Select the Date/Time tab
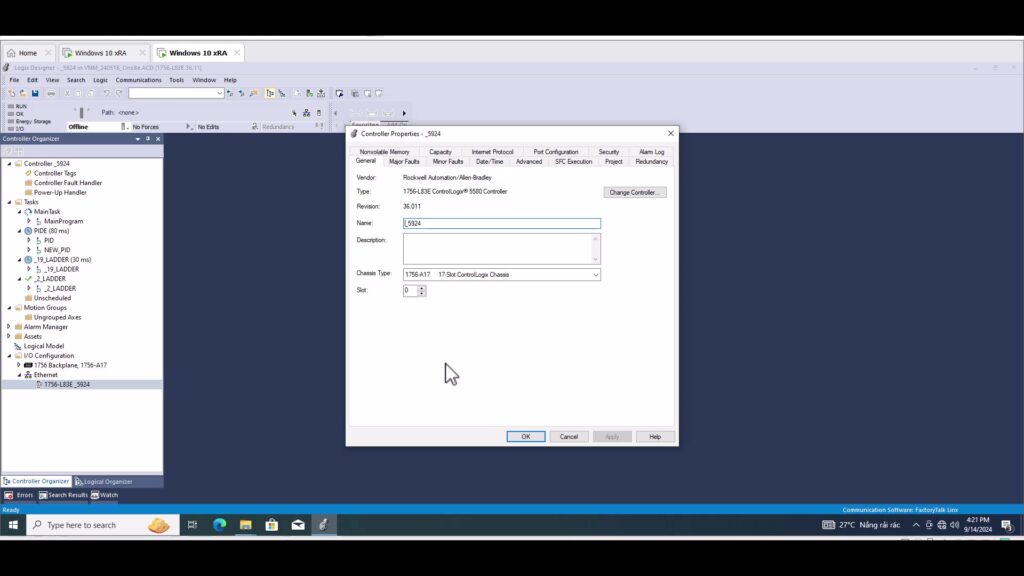 tap(489, 161)
